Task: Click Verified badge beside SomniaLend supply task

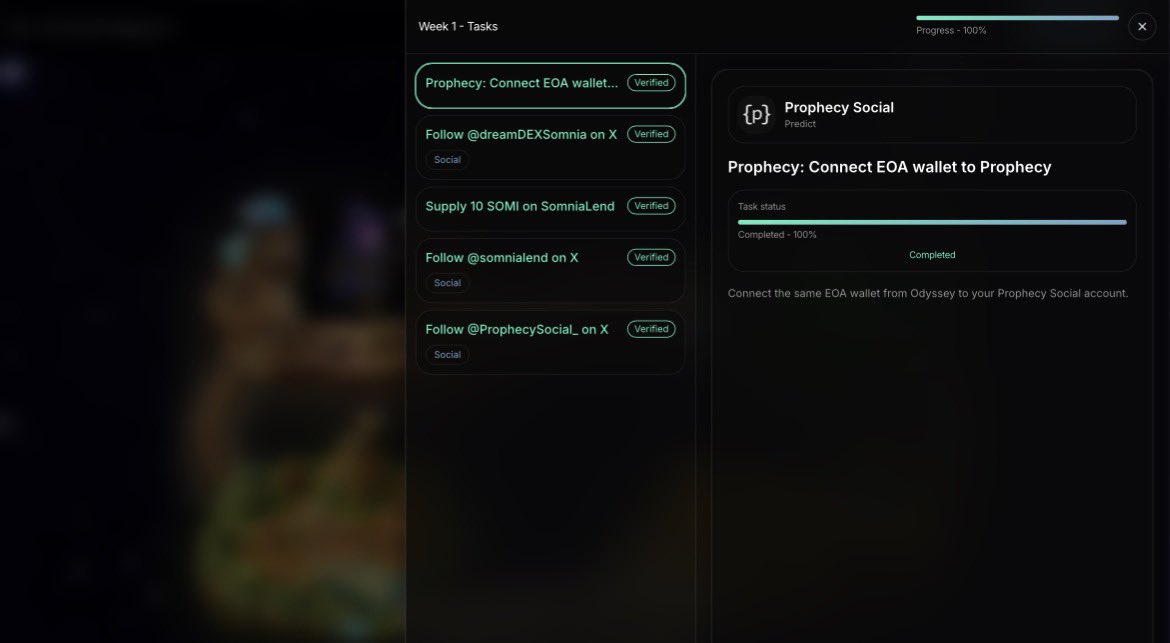Action: (651, 206)
